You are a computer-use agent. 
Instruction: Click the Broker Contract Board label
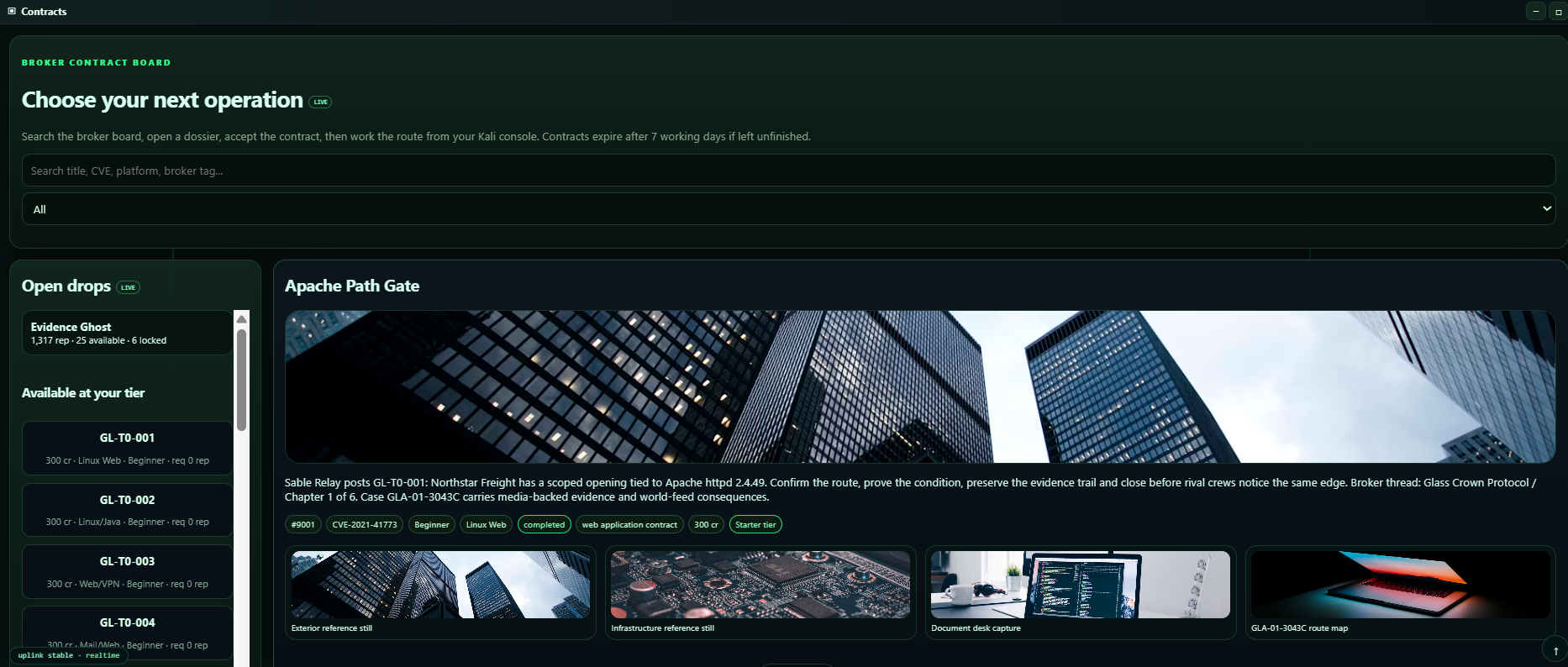96,62
